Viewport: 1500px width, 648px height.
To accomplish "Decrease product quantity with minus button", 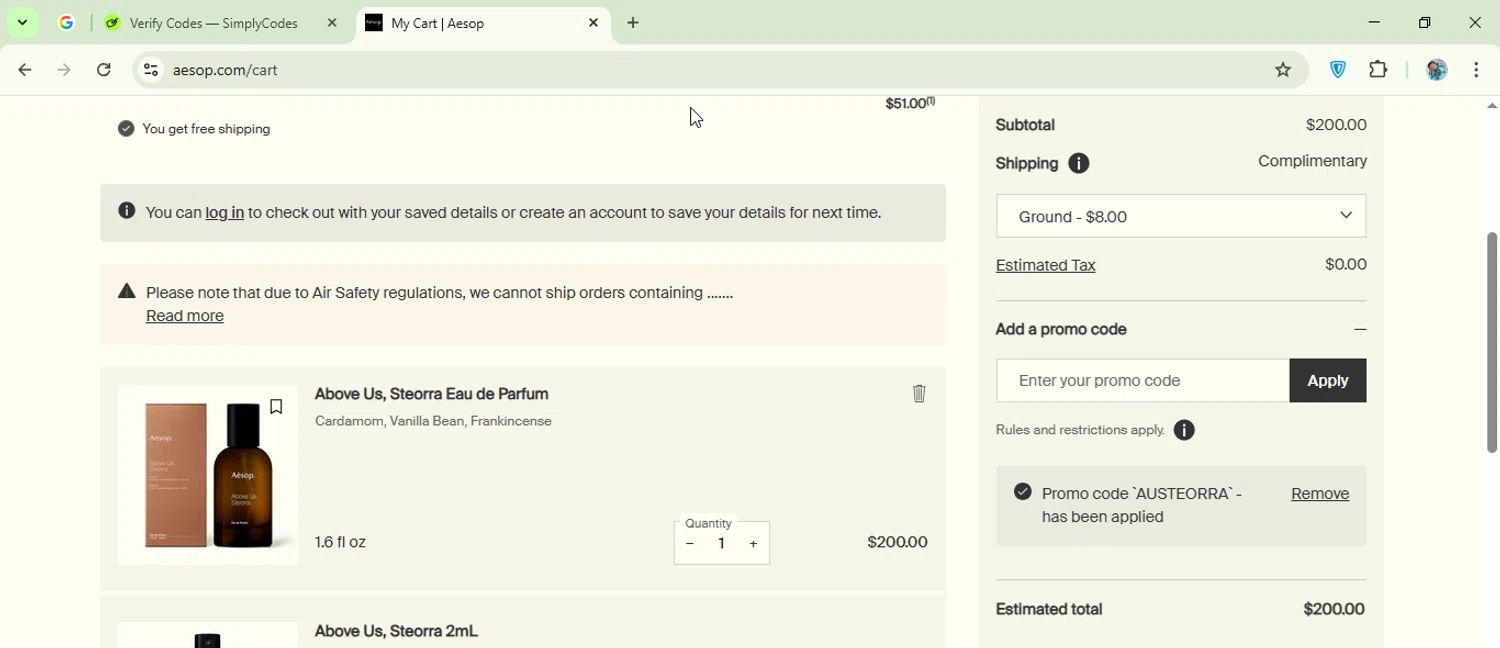I will tap(690, 544).
